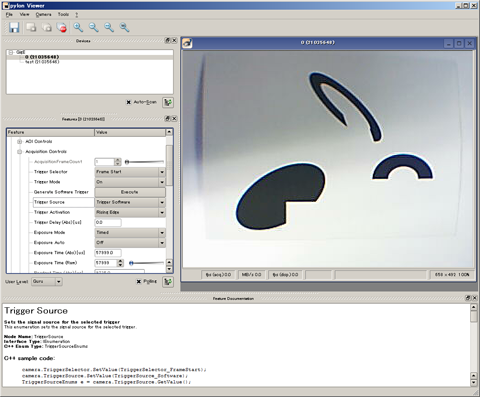Image resolution: width=480 pixels, height=397 pixels.
Task: Click the single grab toolbar icon
Action: click(31, 27)
